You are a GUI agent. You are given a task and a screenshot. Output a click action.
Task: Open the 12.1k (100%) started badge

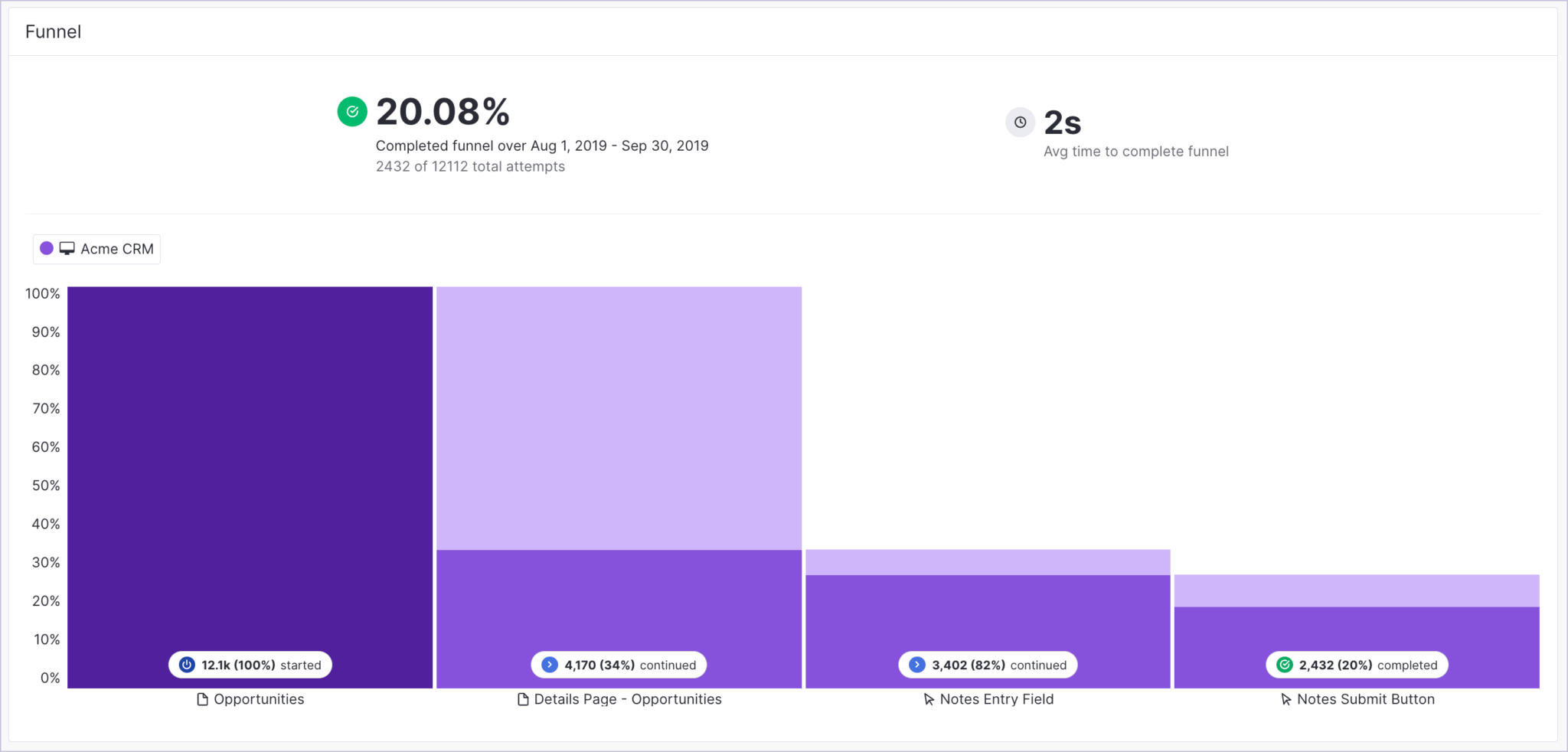pos(249,665)
